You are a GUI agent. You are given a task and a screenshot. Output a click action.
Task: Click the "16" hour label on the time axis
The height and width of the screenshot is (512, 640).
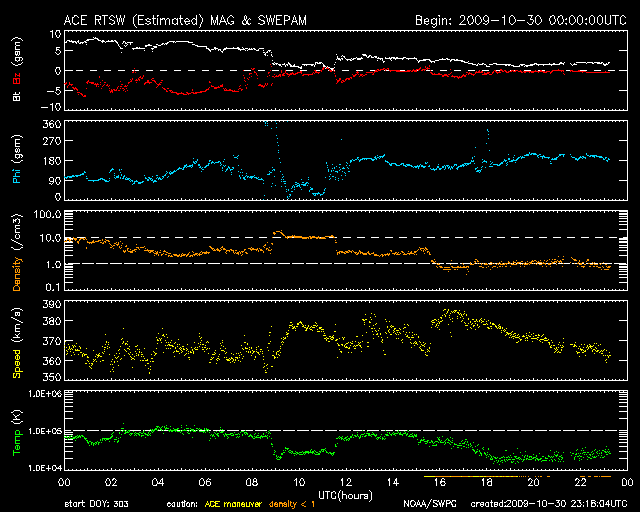[440, 483]
